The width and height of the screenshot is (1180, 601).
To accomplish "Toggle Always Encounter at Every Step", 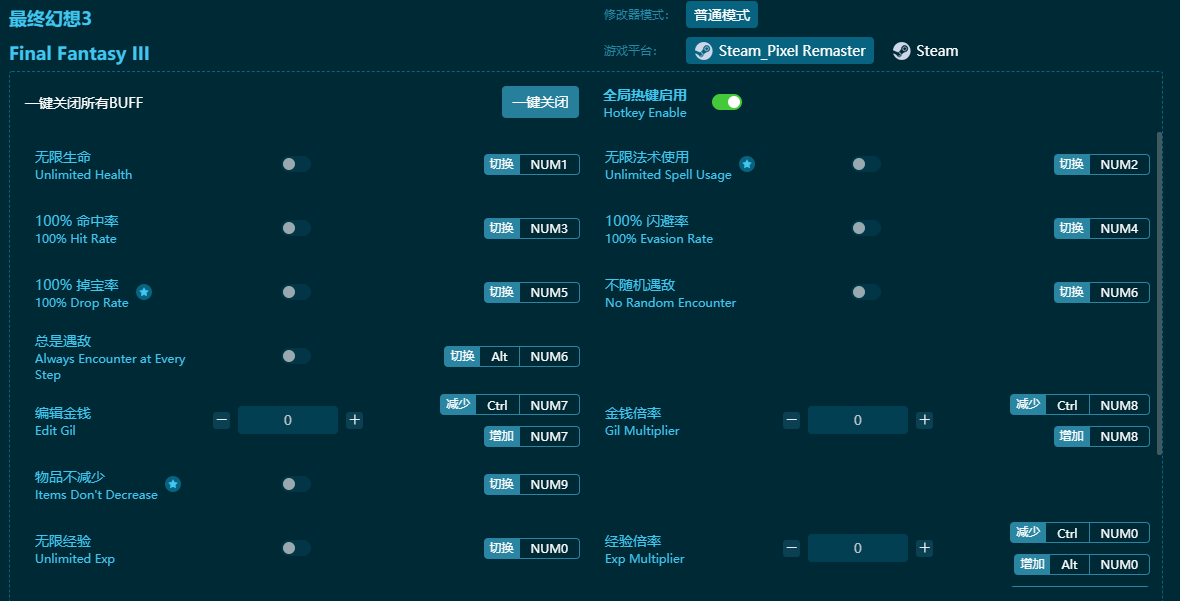I will [x=296, y=356].
